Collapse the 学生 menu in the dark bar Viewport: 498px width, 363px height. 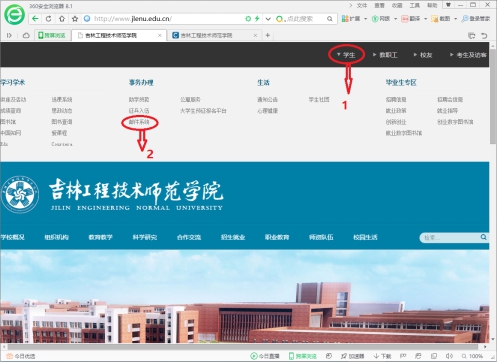[346, 55]
